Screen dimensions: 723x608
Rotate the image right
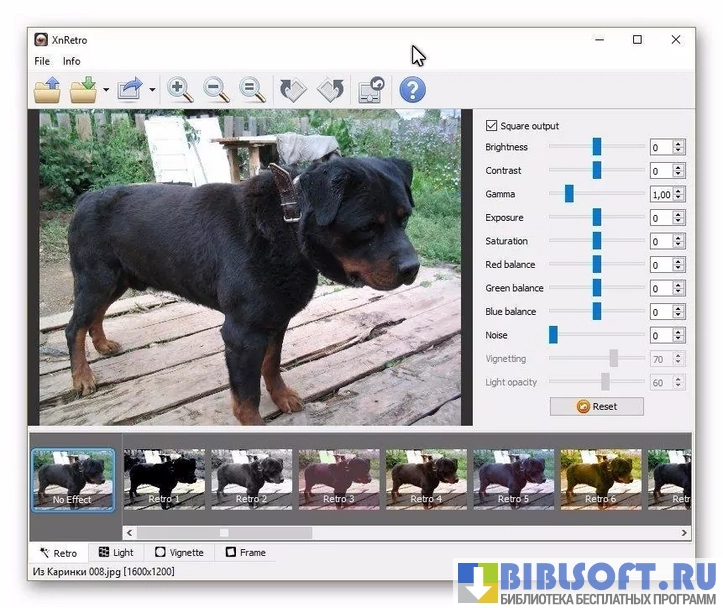coord(330,90)
